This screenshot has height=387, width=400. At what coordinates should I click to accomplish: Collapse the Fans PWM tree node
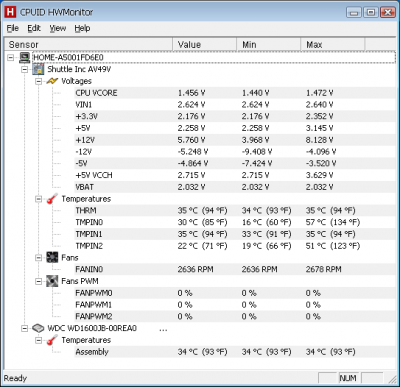[39, 281]
